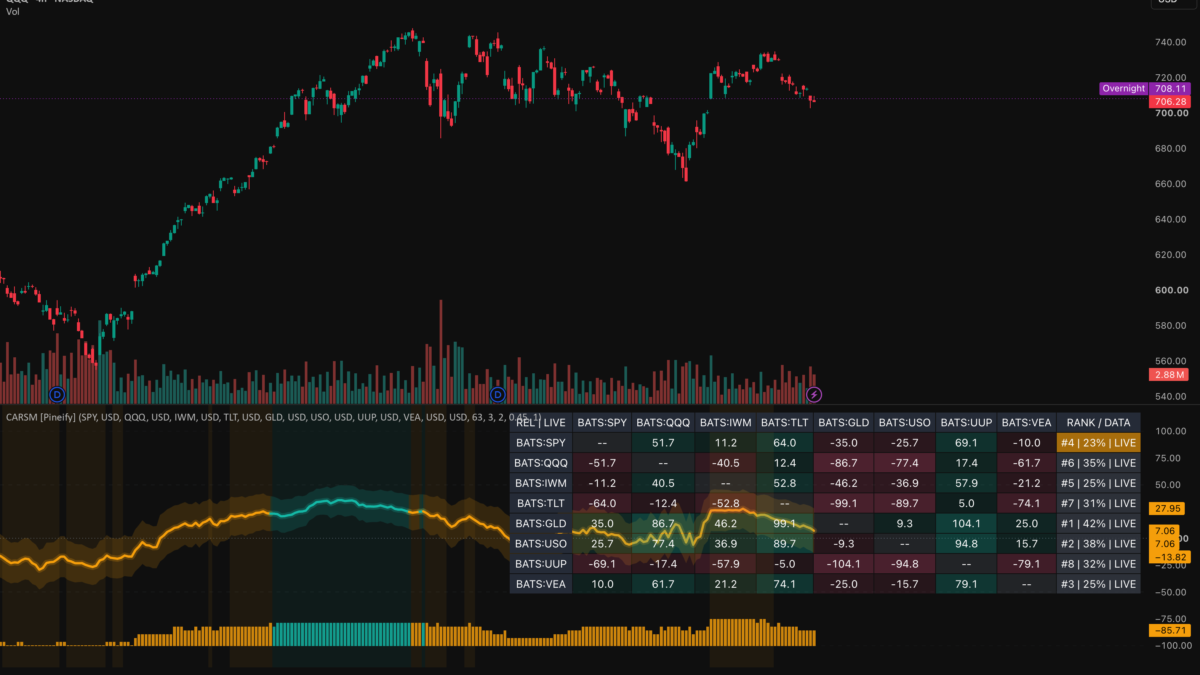Click the -77.4 cell in the QQQ row
1200x675 pixels.
tap(905, 463)
